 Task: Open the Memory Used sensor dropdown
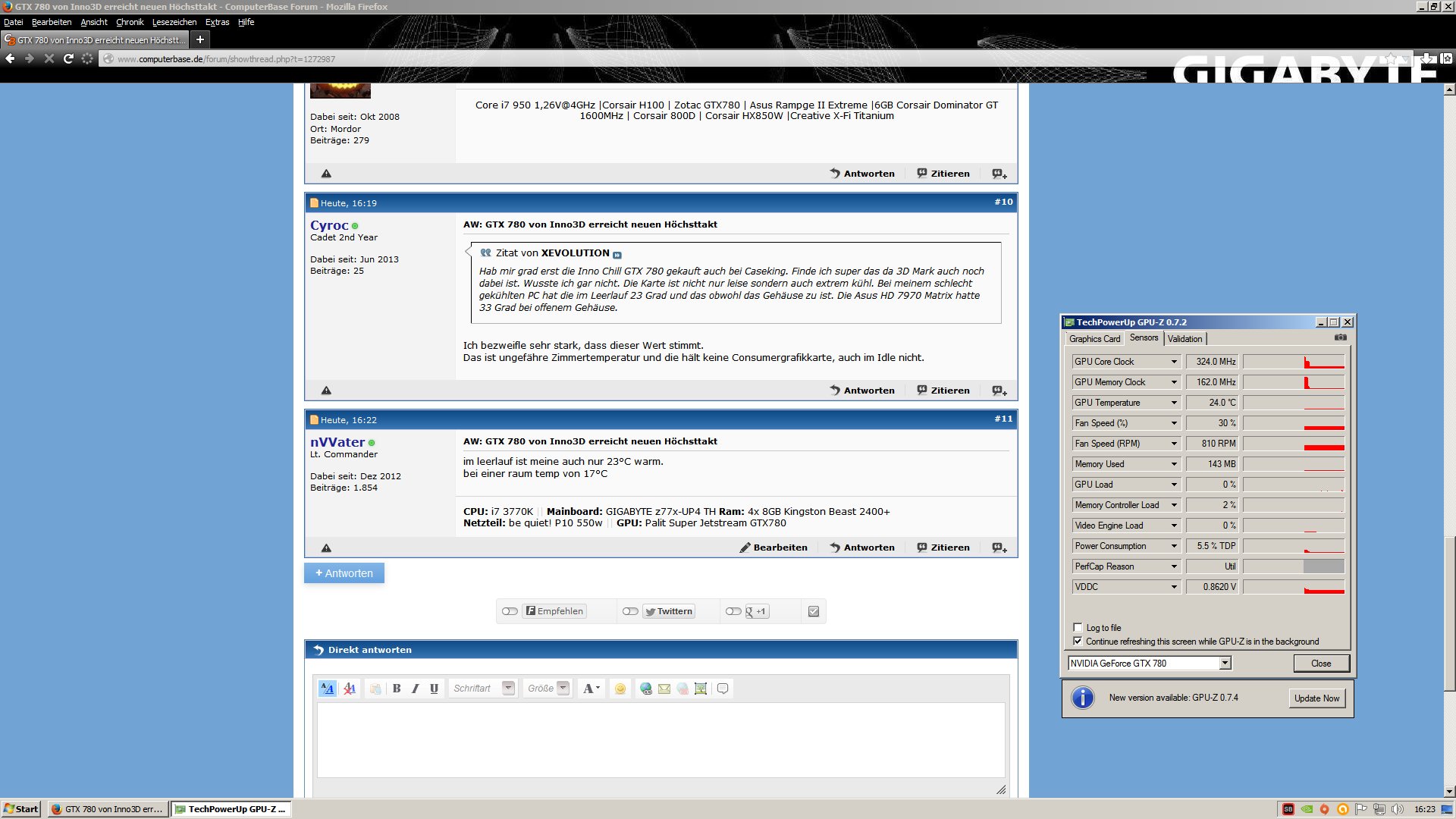coord(1174,464)
